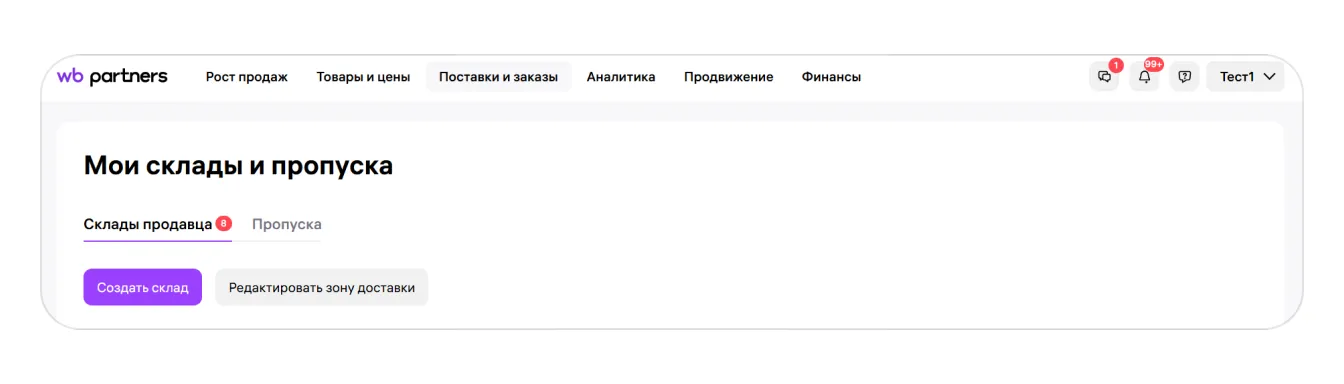Open the Продвижение menu
The width and height of the screenshot is (1344, 384).
coord(728,77)
